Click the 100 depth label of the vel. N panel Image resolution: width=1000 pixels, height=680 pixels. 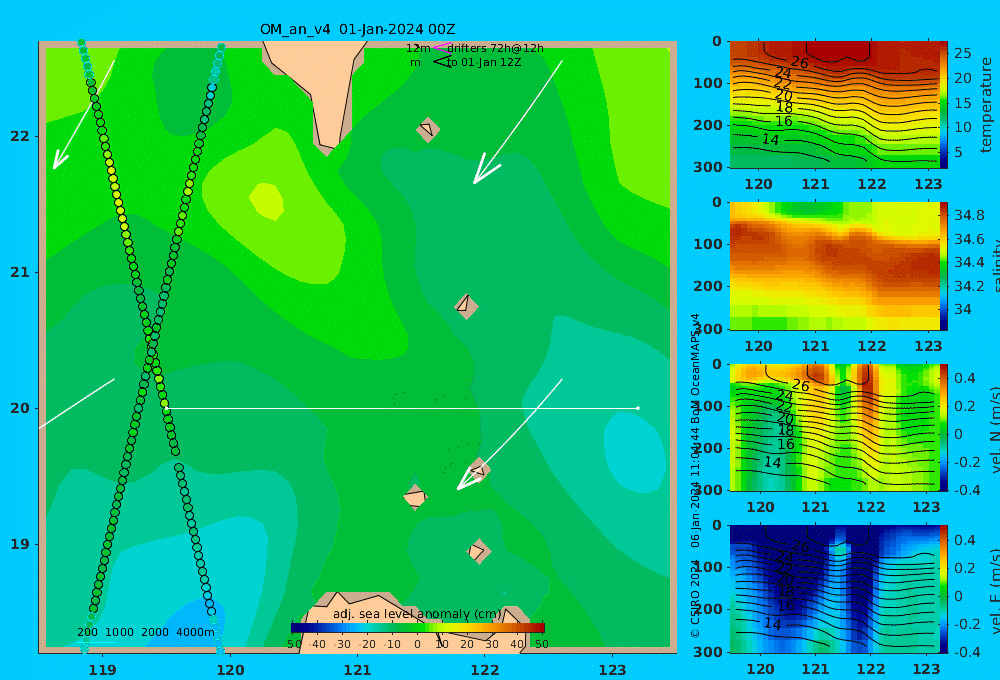tap(708, 406)
